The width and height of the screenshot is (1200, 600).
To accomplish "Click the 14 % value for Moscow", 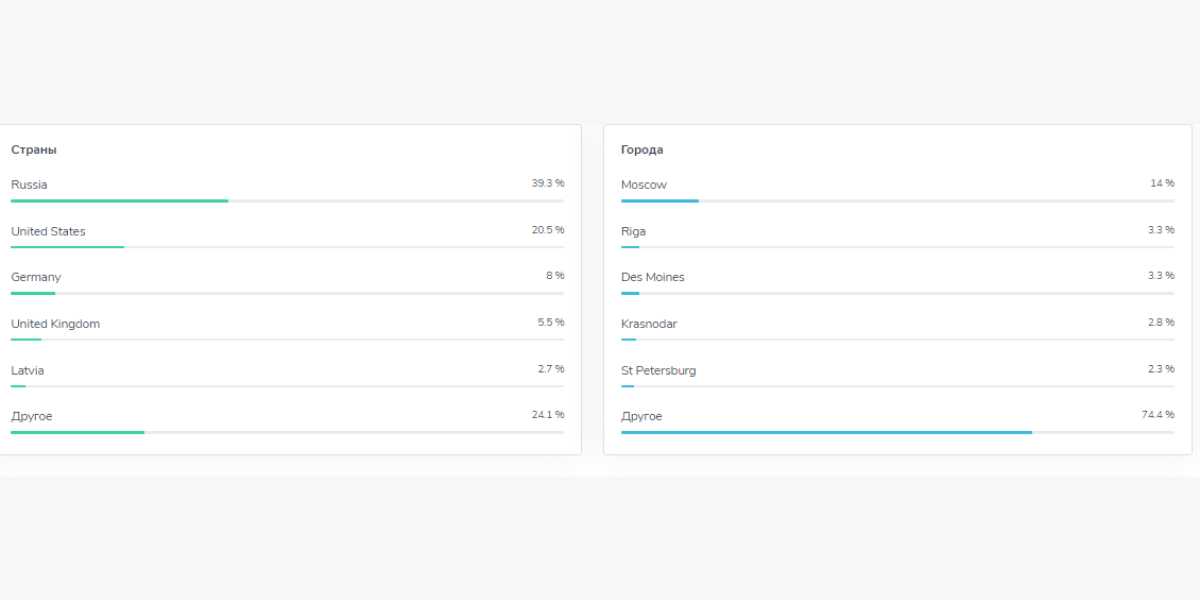I will (1162, 184).
